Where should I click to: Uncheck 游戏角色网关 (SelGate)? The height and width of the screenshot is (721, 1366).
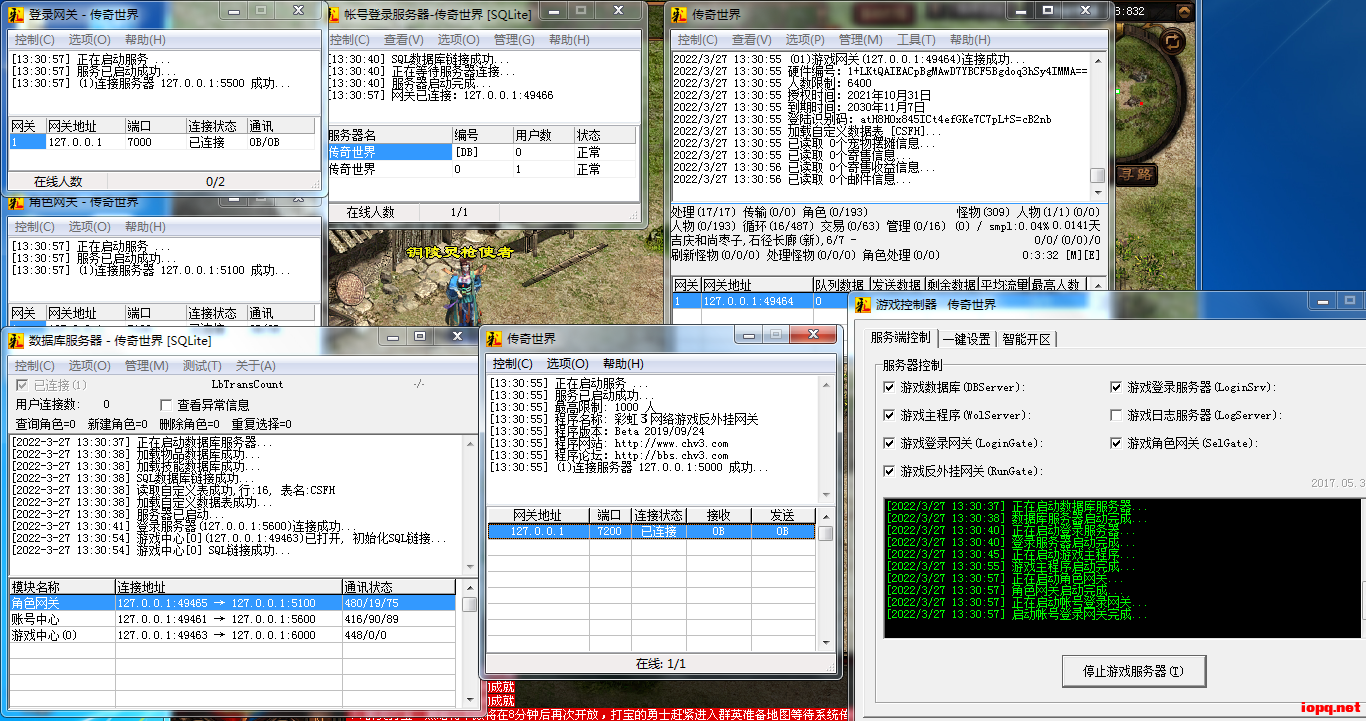1117,443
